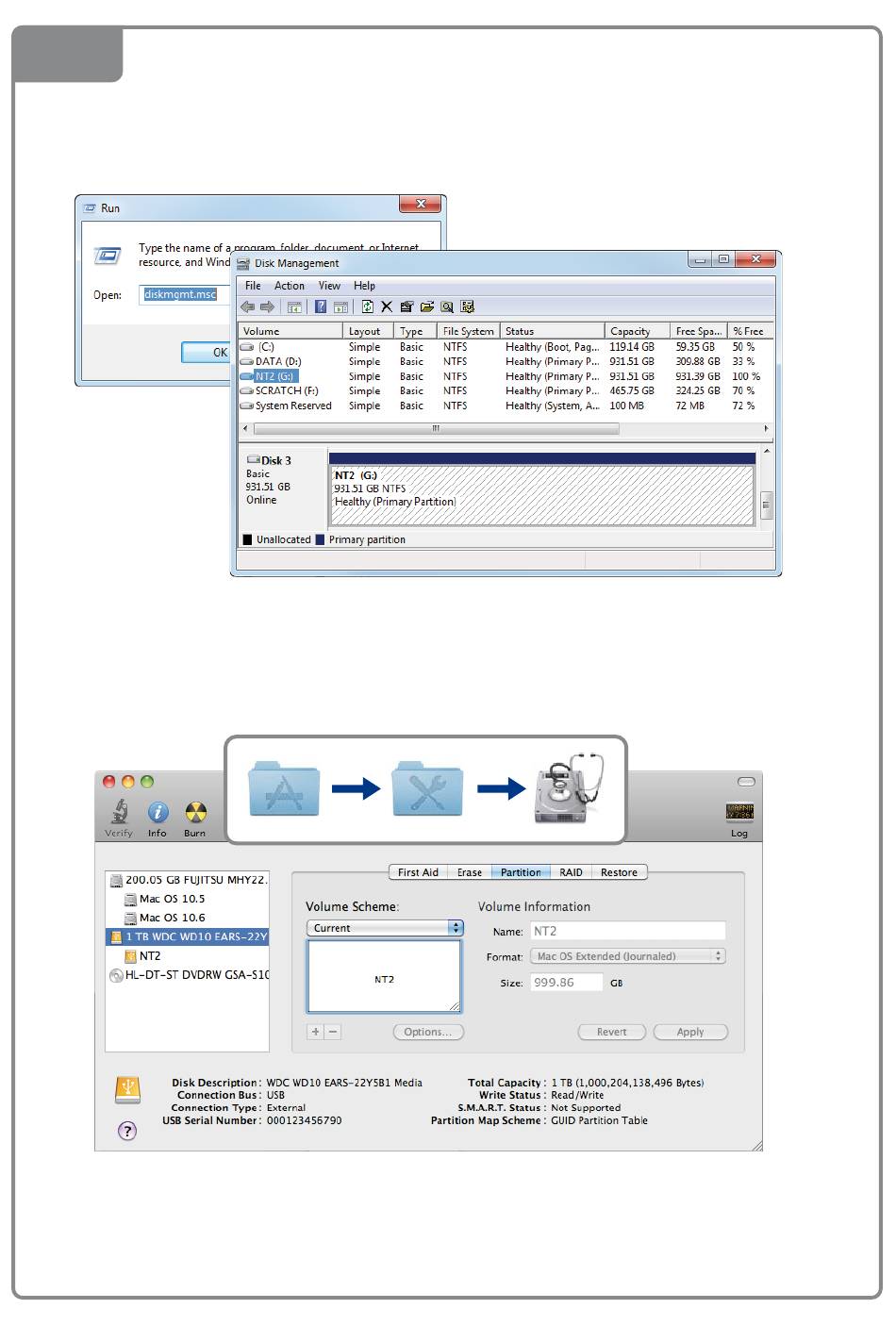
Task: Open the Volume Scheme Current dropdown
Action: [385, 928]
